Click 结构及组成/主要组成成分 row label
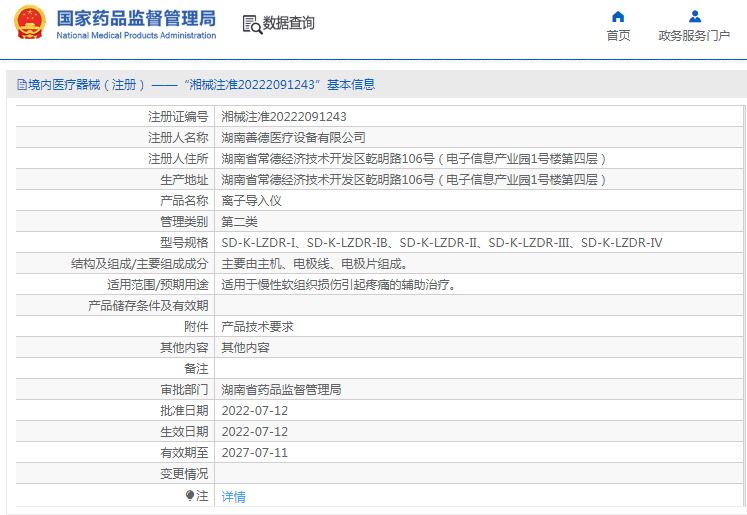The width and height of the screenshot is (747, 515). [140, 264]
